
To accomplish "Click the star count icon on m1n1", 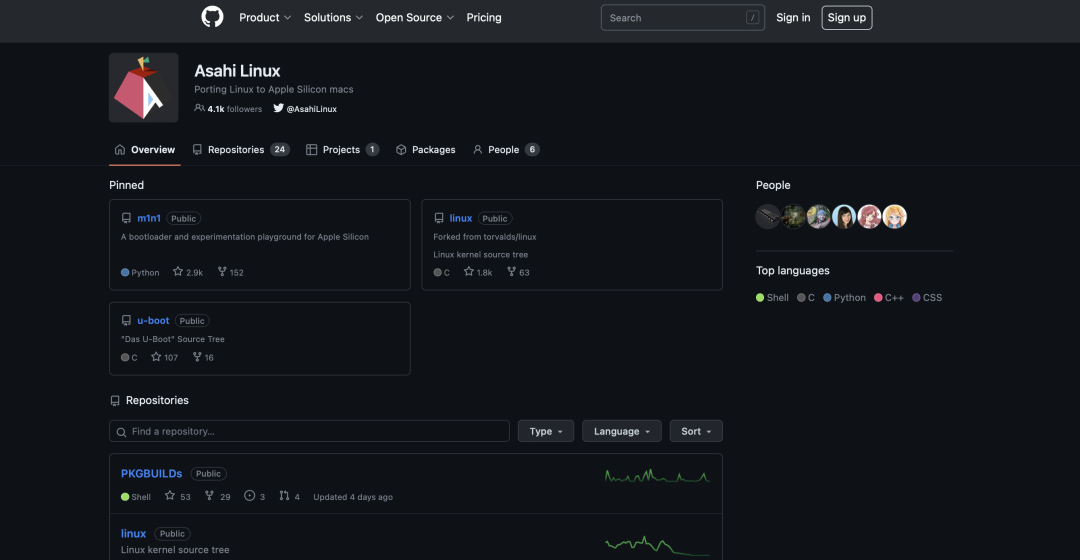I will pos(178,272).
